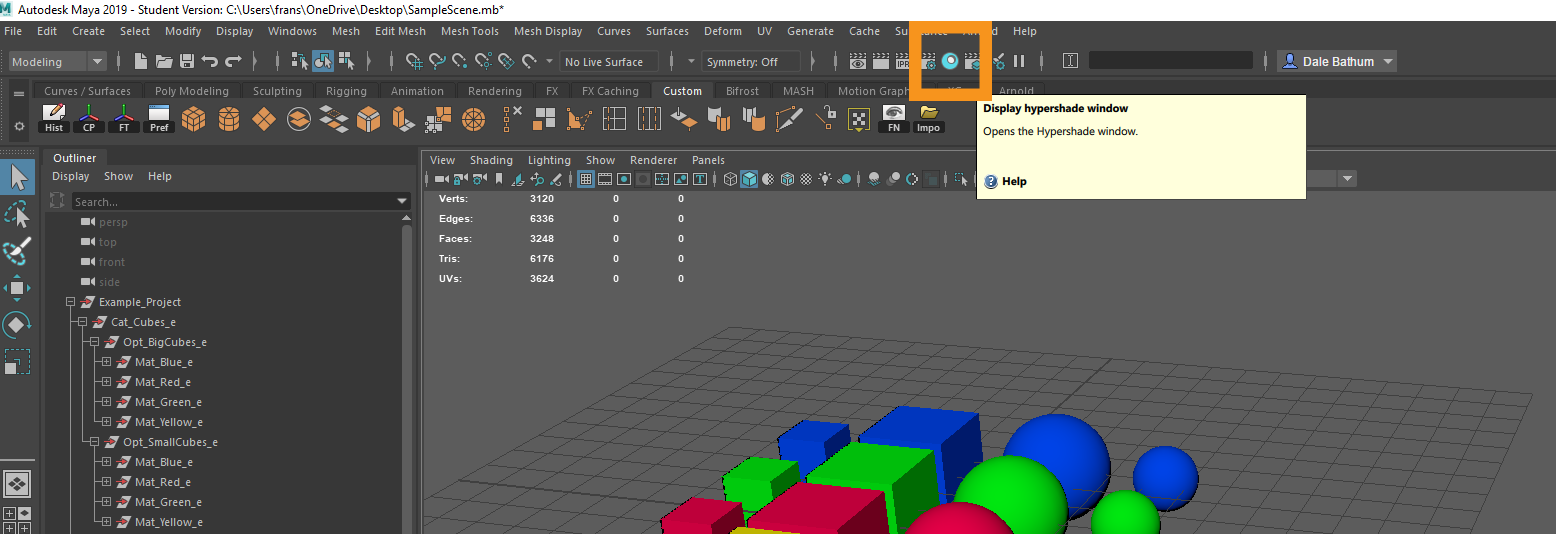
Task: Switch to the Poly Modeling shelf tab
Action: pos(191,91)
